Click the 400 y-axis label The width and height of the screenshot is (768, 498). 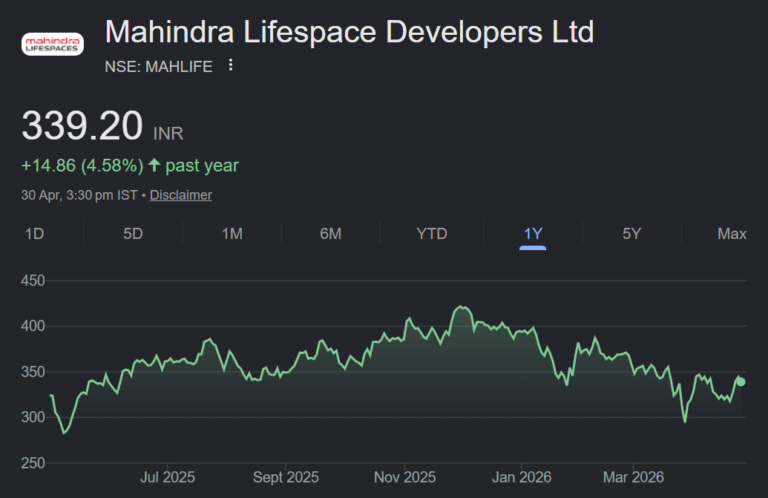33,326
